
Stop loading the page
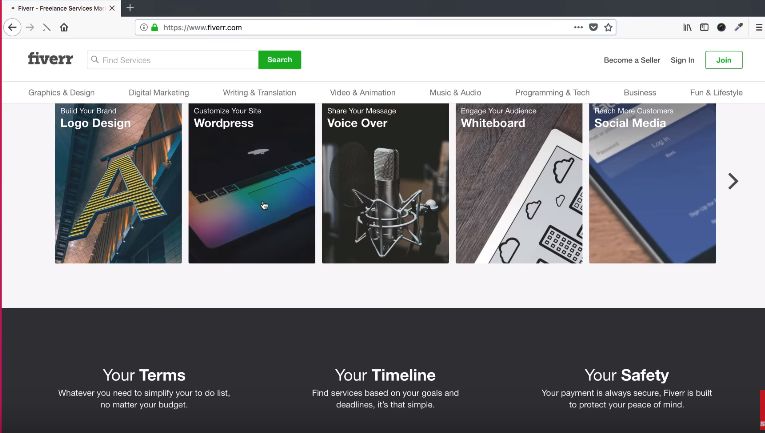point(46,28)
